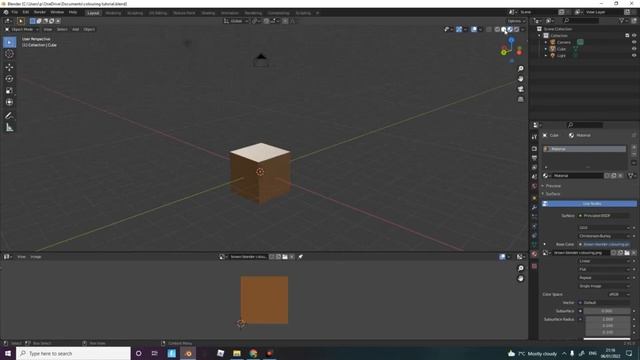Viewport: 640px width, 360px height.
Task: Open Material properties tab
Action: [x=534, y=254]
